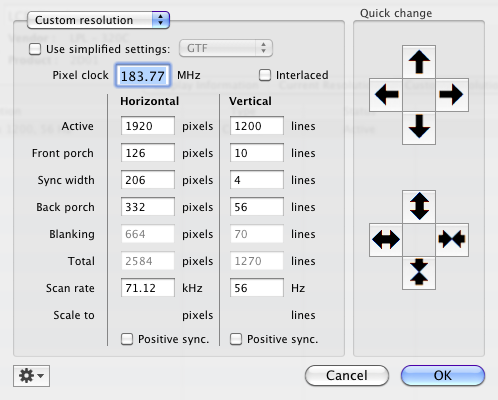Viewport: 498px width, 400px height.
Task: Enable Use simplified settings checkbox
Action: point(35,49)
